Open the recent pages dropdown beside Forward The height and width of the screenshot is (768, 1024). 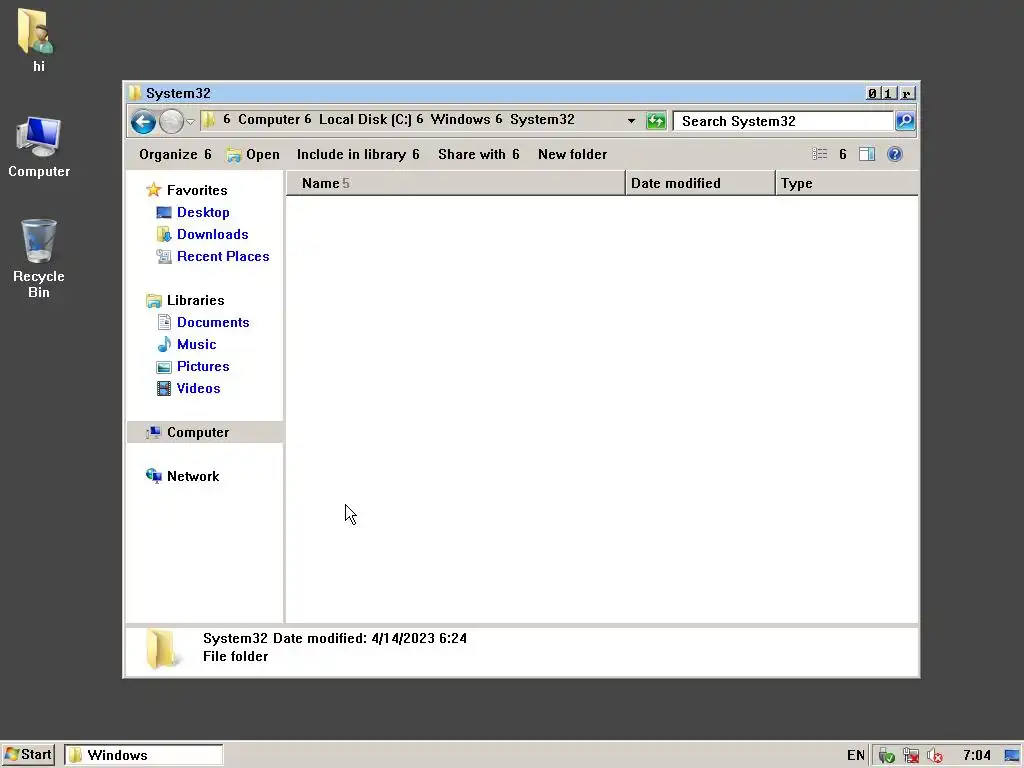pyautogui.click(x=190, y=121)
